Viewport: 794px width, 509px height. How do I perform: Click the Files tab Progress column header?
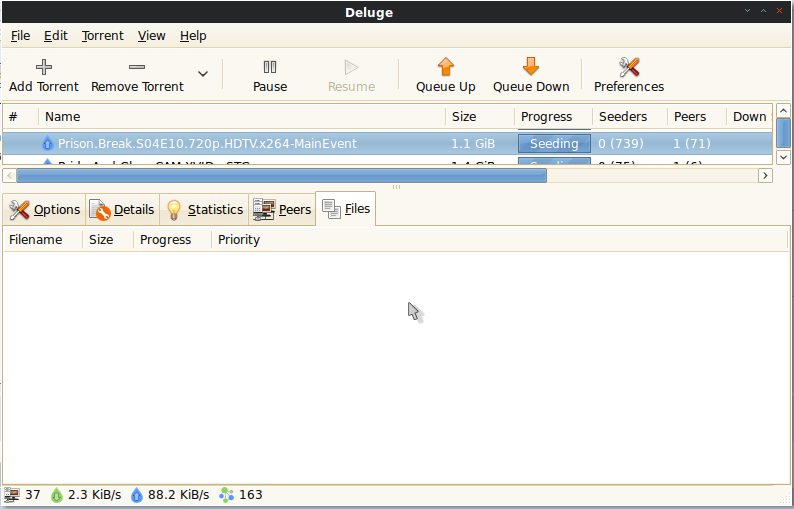172,240
